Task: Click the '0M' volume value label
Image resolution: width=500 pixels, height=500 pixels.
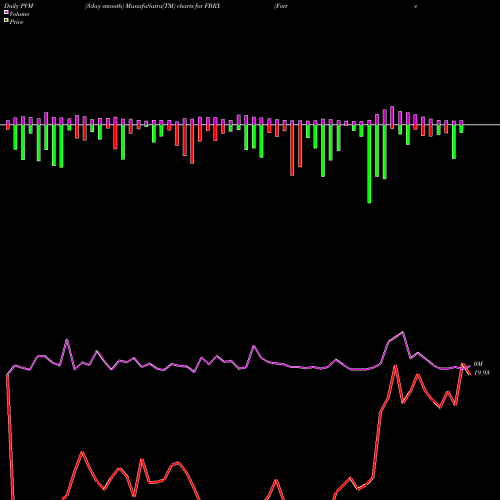Action: tap(478, 364)
